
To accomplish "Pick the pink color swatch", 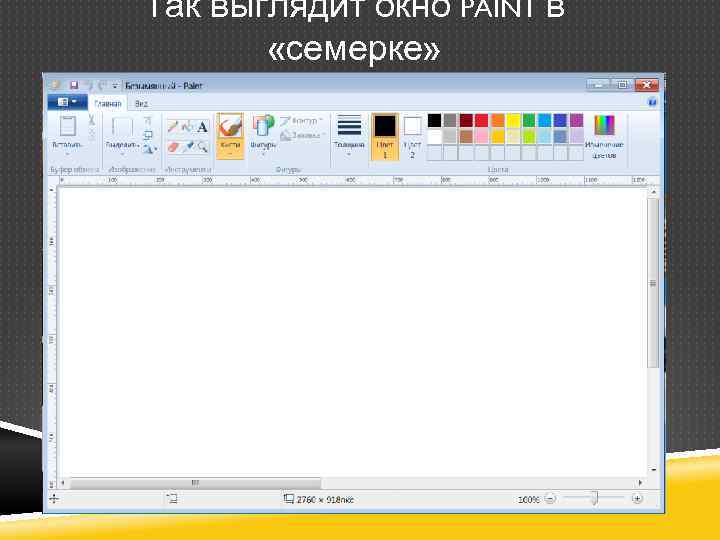I will pyautogui.click(x=482, y=136).
